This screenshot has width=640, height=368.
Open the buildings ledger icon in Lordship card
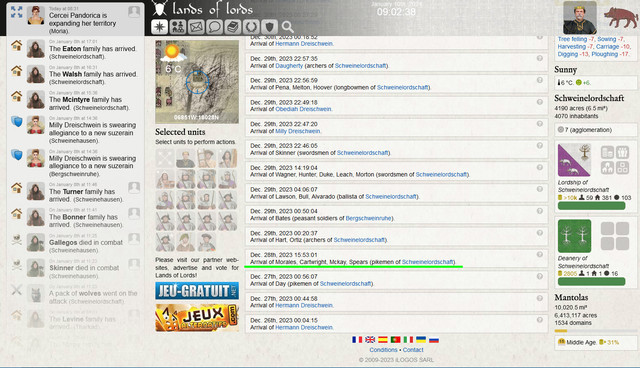[607, 153]
